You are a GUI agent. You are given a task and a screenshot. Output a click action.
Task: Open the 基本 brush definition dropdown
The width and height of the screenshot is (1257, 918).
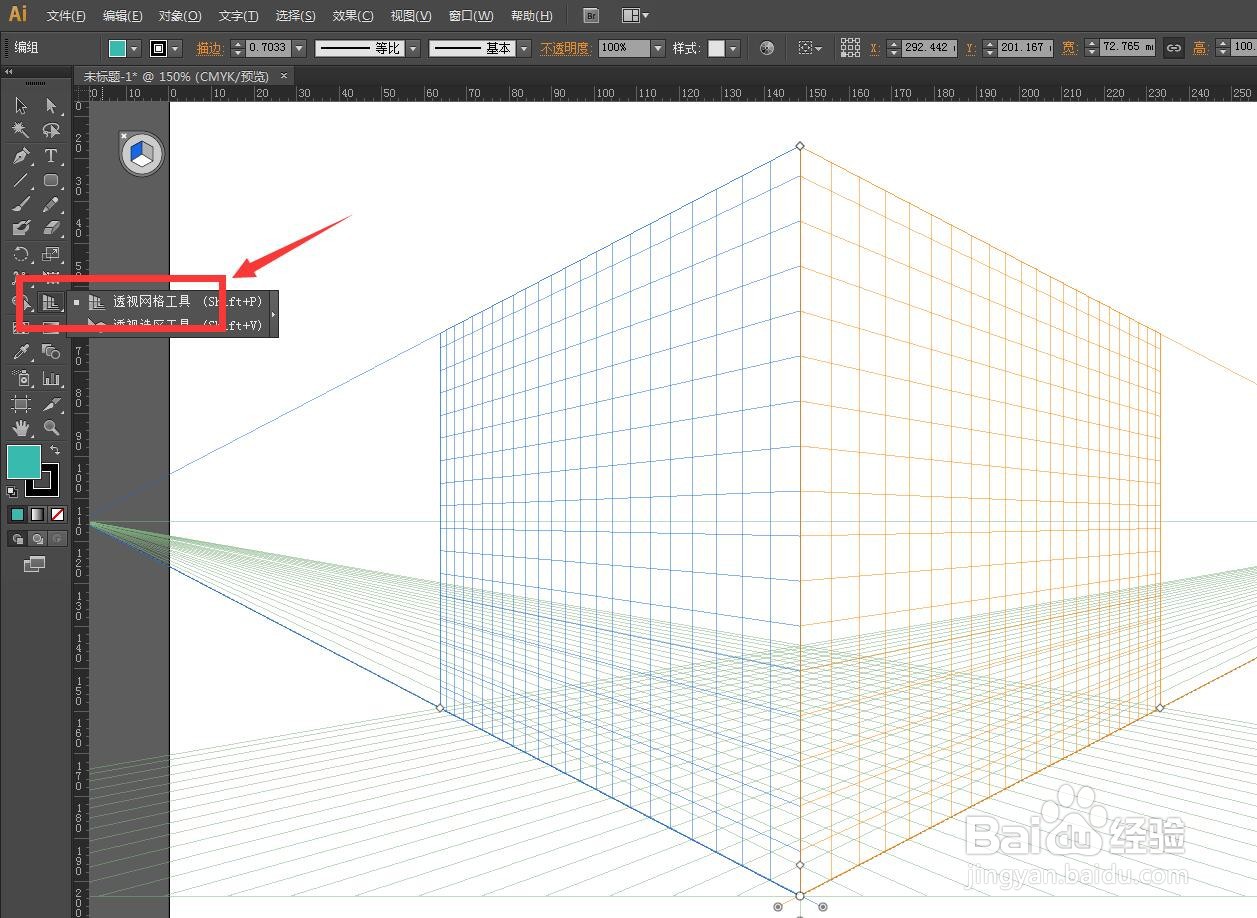(x=524, y=48)
